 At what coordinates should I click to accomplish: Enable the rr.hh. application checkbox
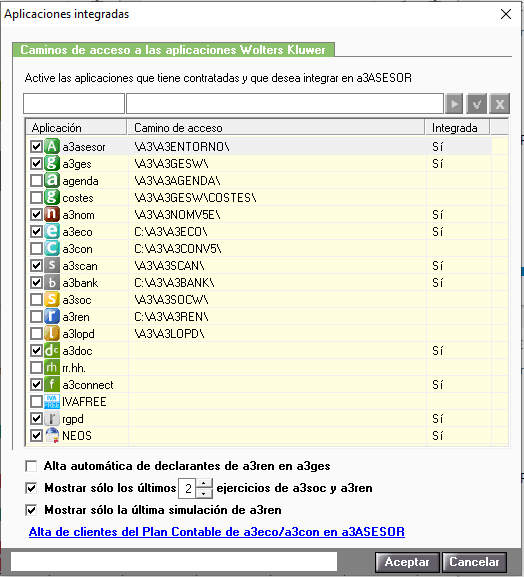tap(36, 367)
